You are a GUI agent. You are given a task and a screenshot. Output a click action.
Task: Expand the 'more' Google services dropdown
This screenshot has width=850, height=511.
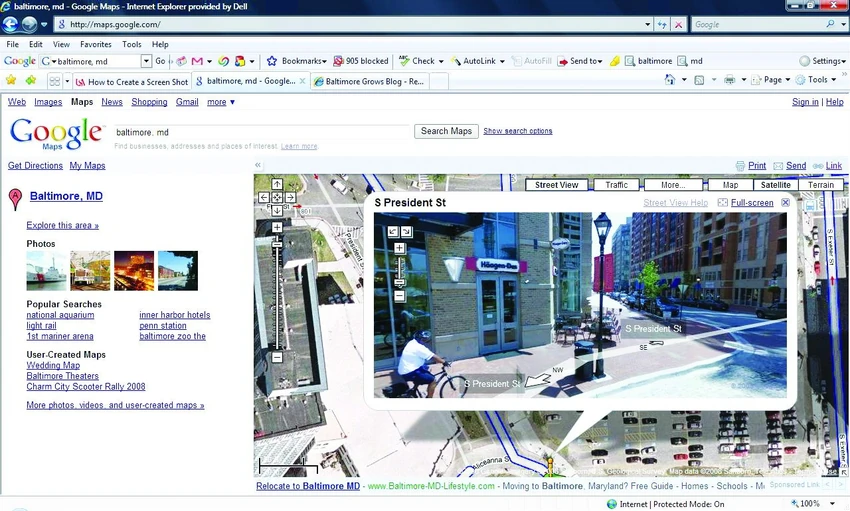pos(221,102)
